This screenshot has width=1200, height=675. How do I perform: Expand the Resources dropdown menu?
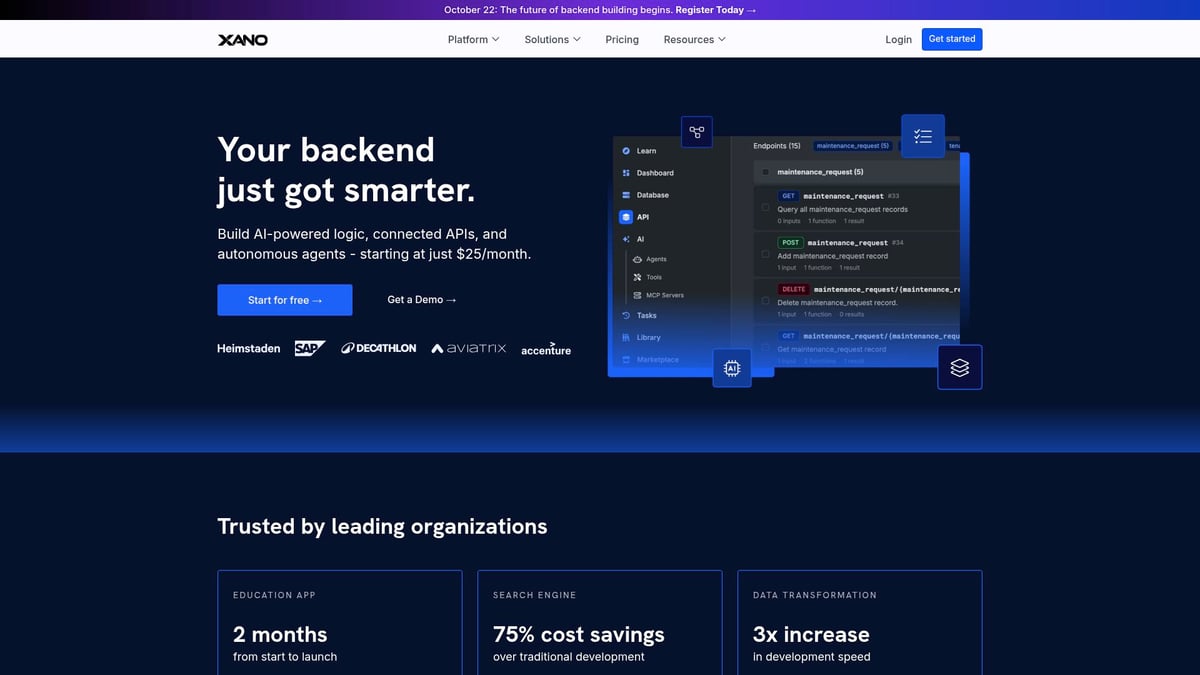coord(694,40)
